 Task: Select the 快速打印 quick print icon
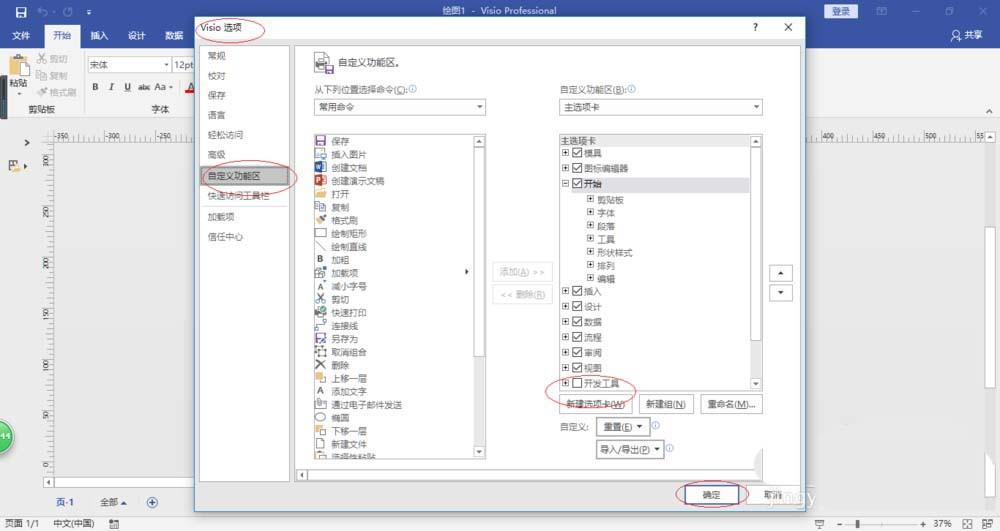click(x=321, y=312)
